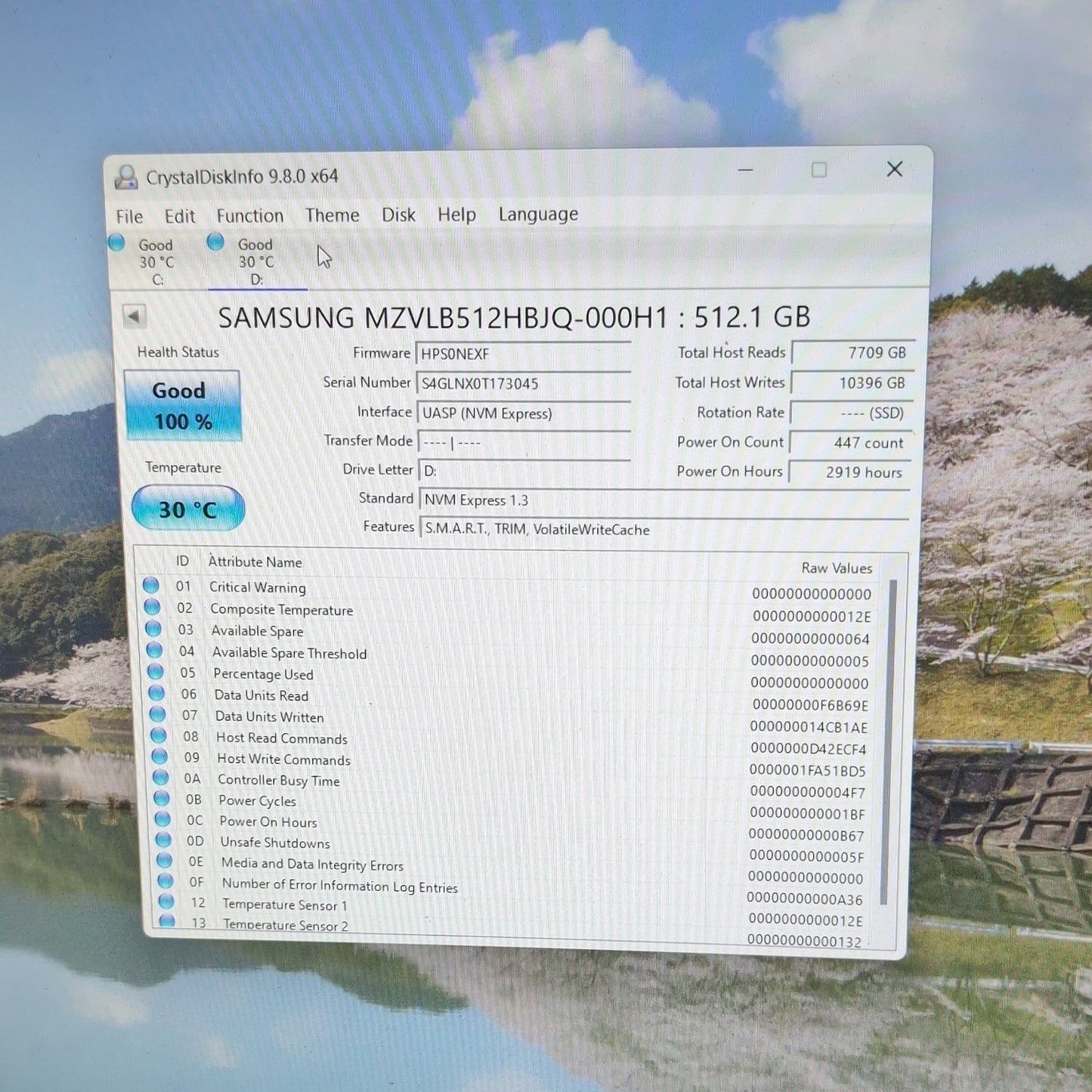
Task: Click the Total Host Reads value 7709 GB
Action: click(852, 353)
